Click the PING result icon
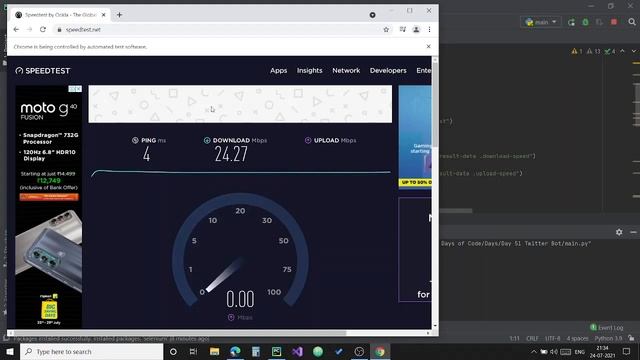This screenshot has height=360, width=640. (135, 140)
